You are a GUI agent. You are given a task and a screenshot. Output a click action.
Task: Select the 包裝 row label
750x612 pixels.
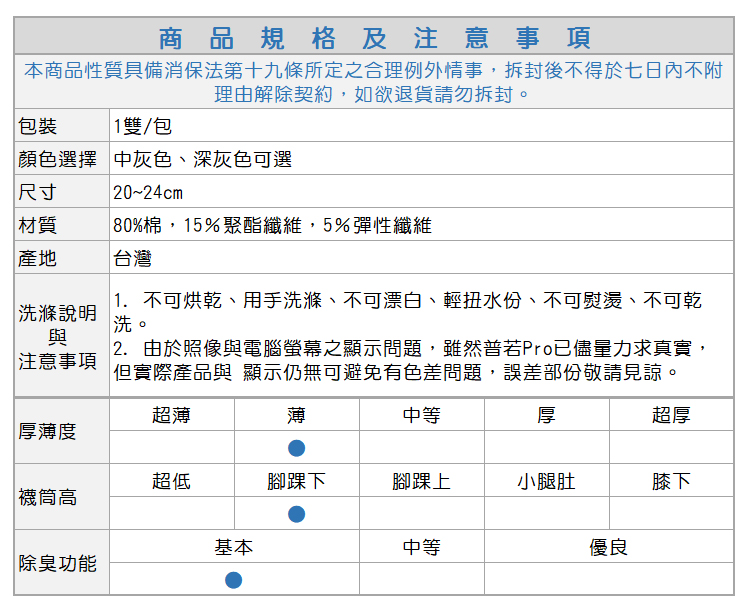(38, 126)
